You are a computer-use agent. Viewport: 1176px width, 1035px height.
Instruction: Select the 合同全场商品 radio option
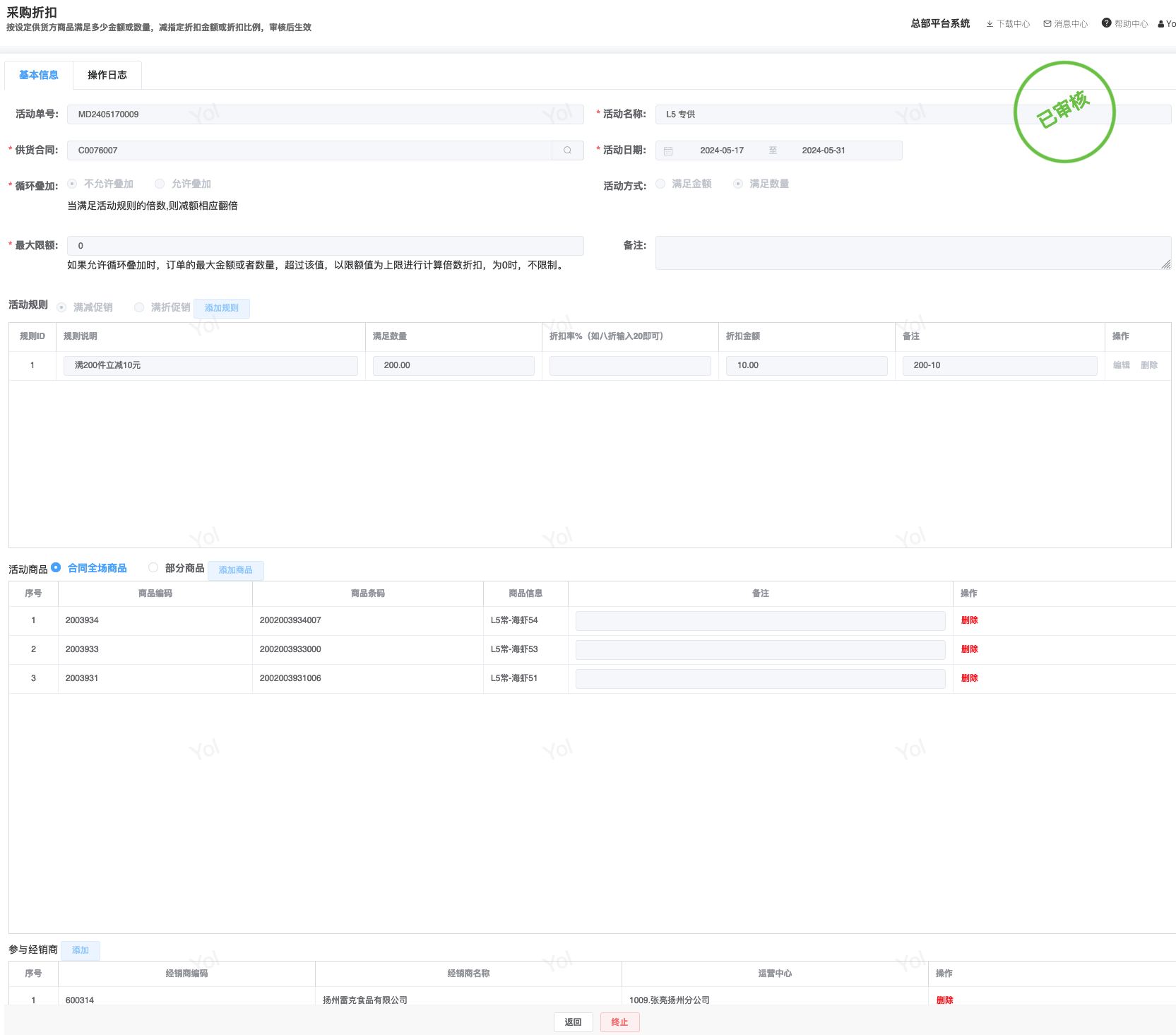56,567
